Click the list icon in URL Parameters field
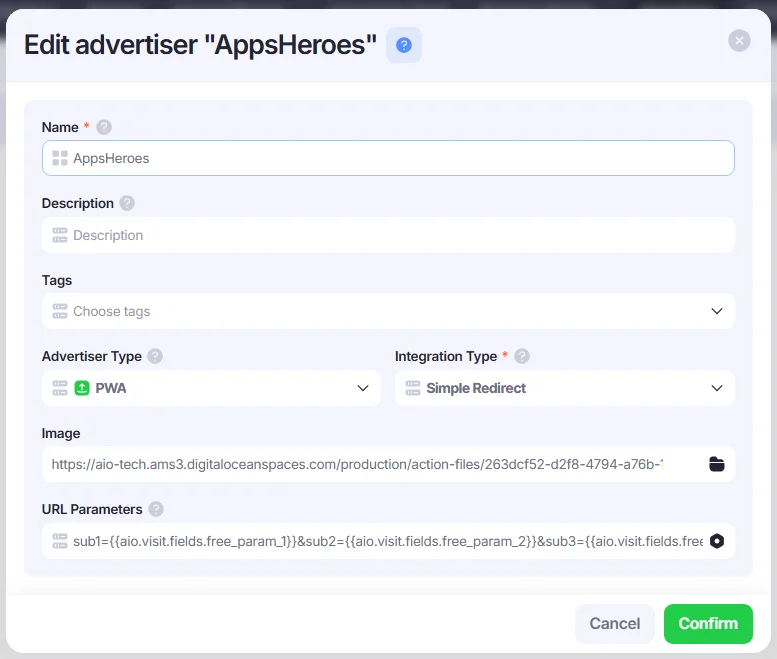 click(x=60, y=541)
